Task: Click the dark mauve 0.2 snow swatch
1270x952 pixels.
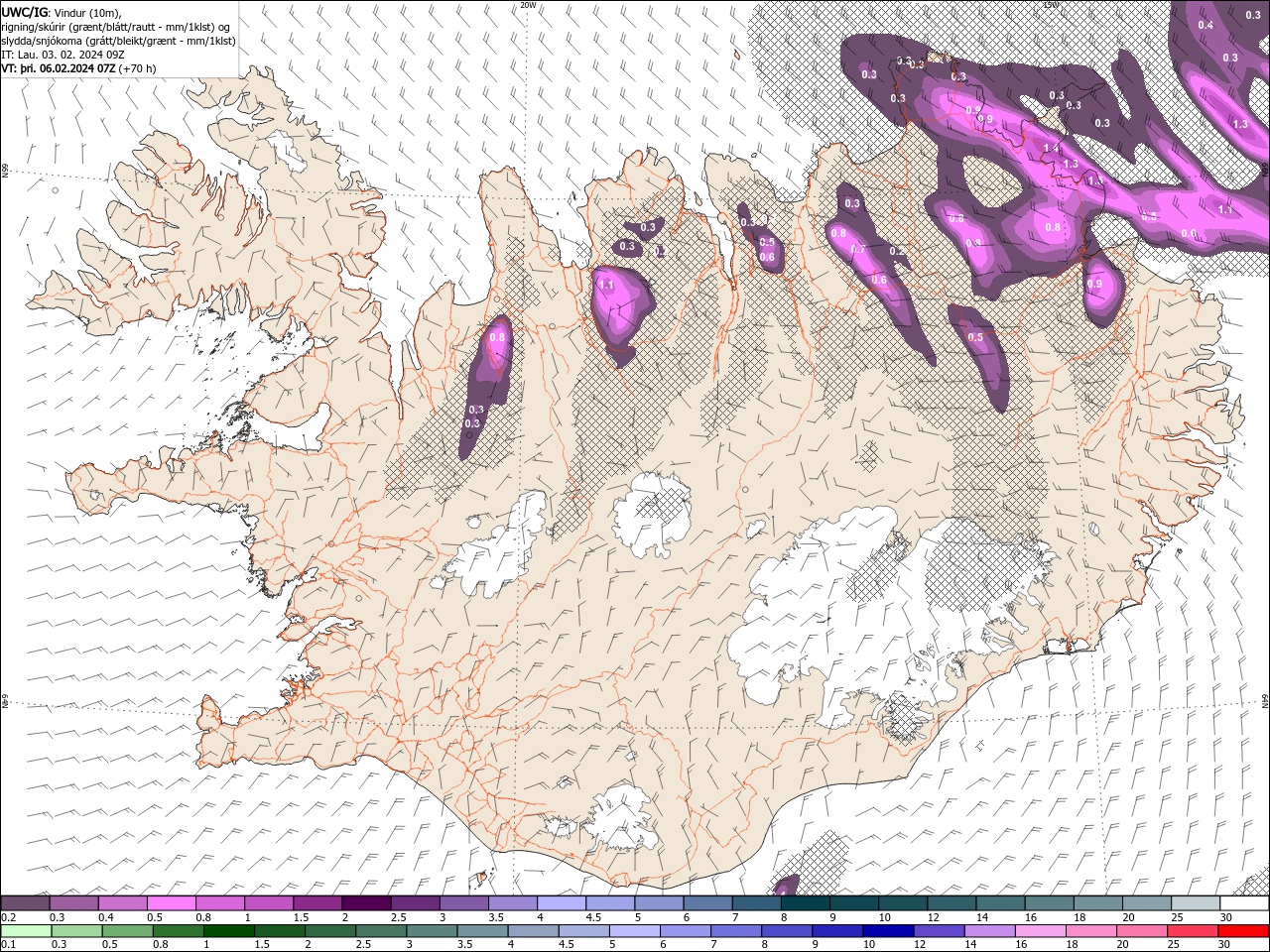Action: (25, 903)
